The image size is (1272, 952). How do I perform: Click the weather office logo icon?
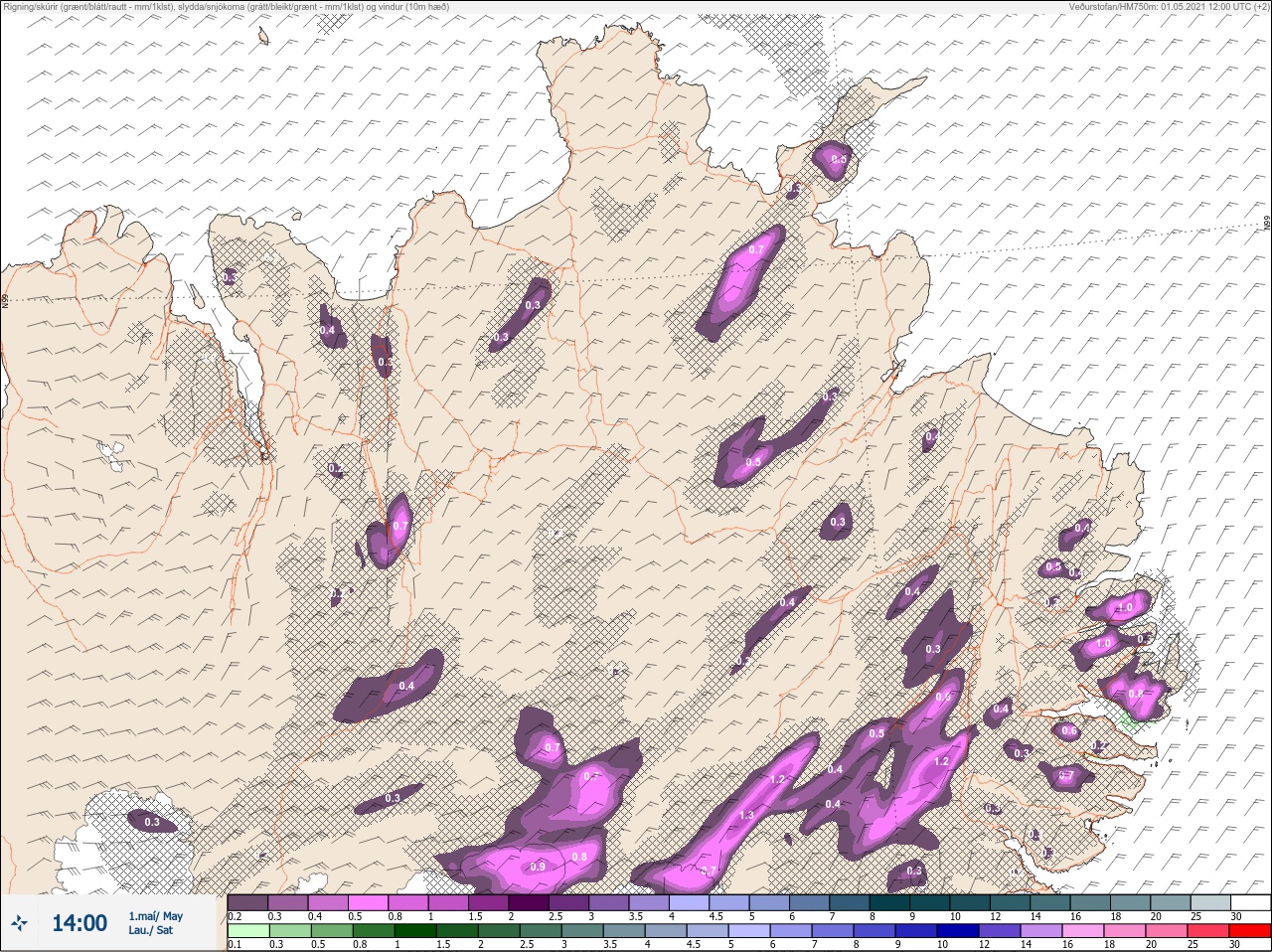click(19, 923)
